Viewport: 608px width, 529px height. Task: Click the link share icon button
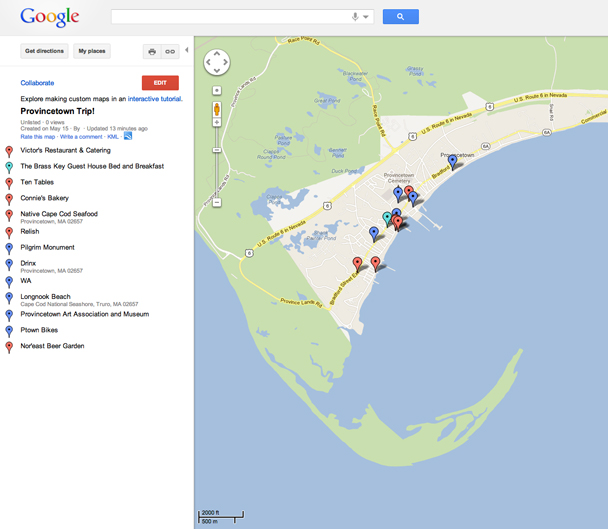click(x=170, y=51)
